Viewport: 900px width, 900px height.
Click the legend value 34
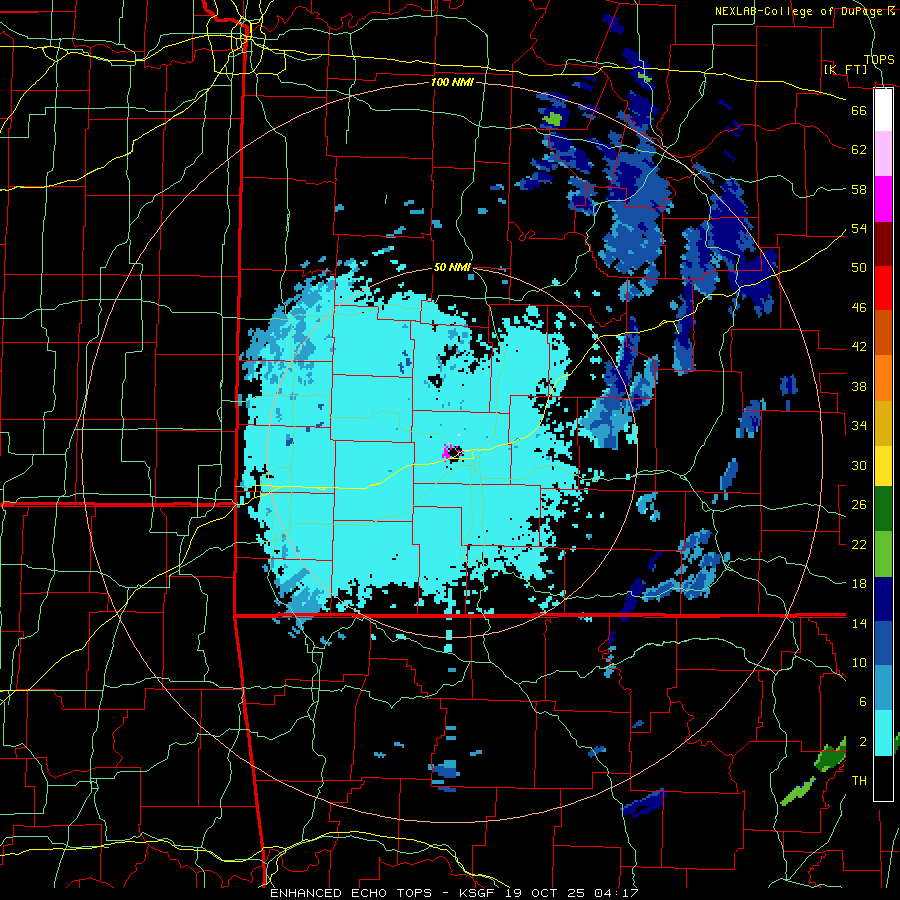pos(859,425)
